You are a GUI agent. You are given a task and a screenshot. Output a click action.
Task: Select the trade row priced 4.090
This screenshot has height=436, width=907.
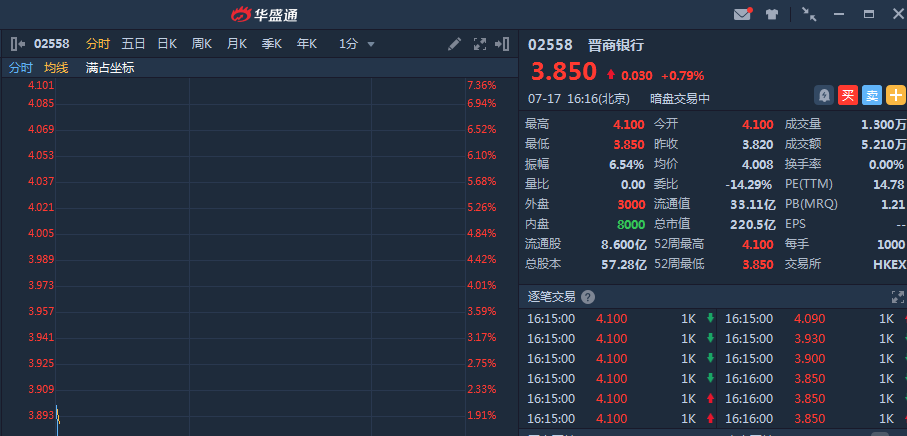812,319
